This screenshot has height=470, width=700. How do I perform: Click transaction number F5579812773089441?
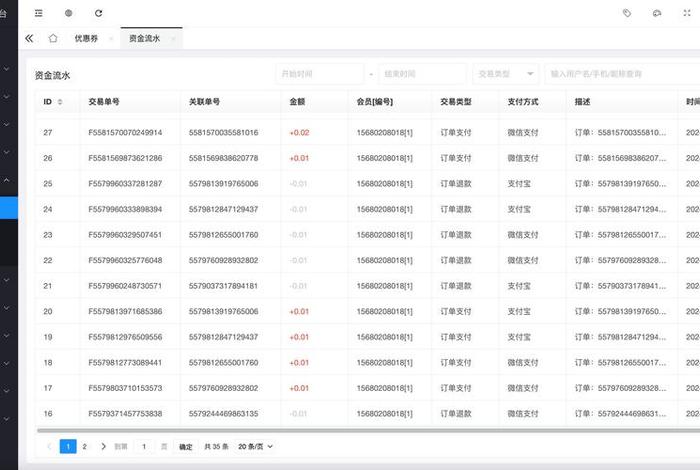click(125, 362)
